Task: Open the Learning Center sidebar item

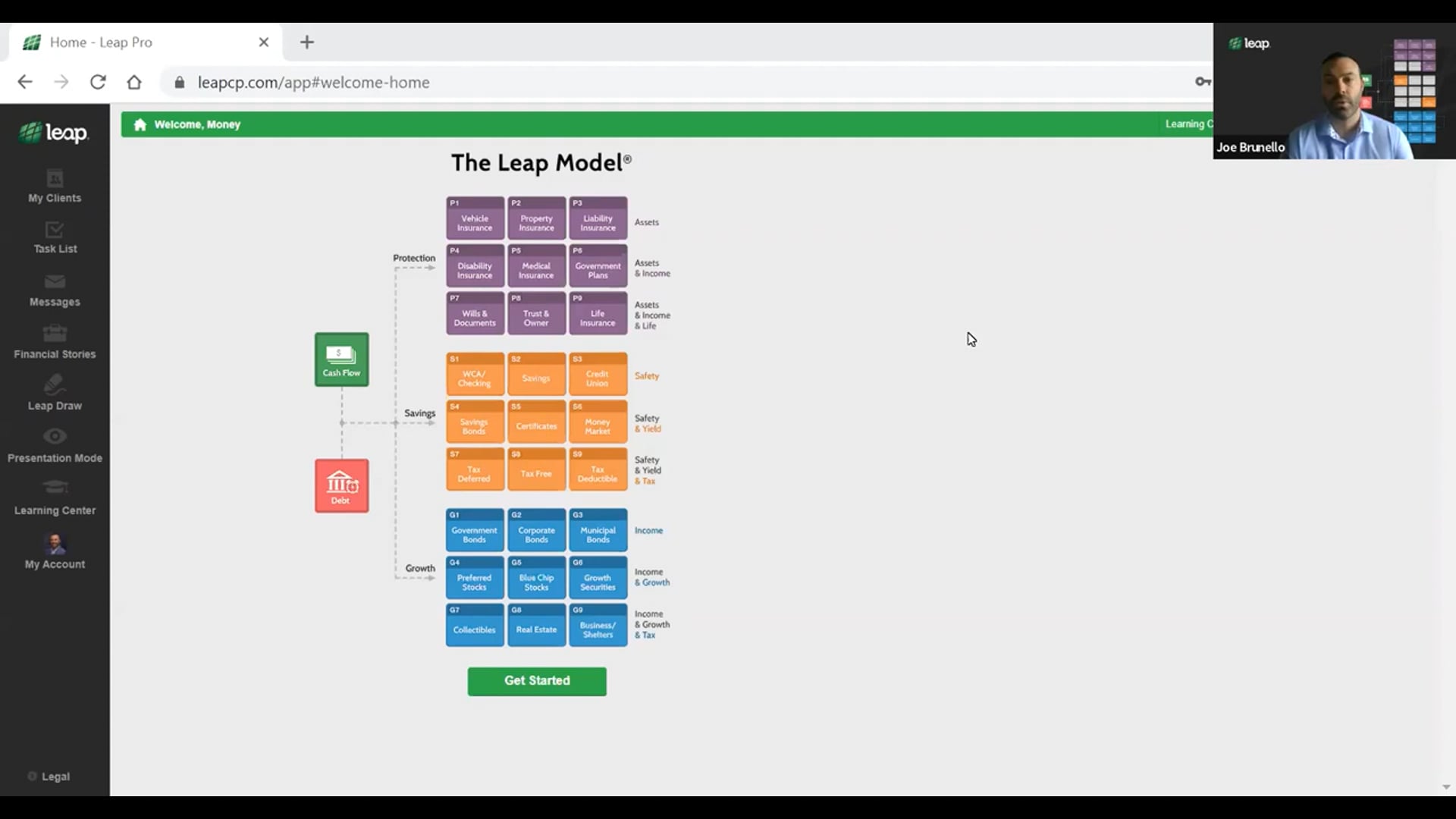Action: (x=55, y=498)
